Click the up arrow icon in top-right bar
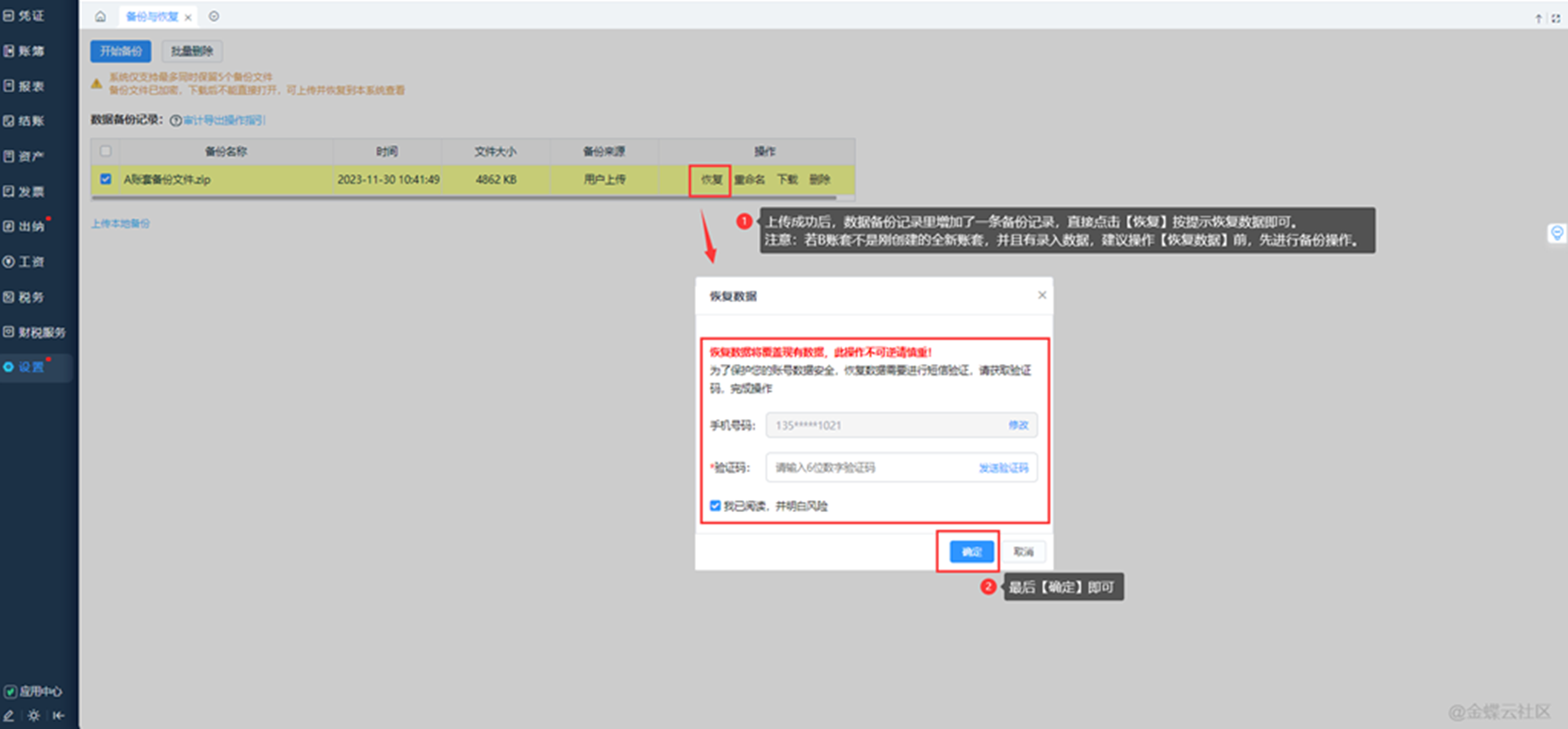Screen dimensions: 1568x729 tap(1538, 18)
